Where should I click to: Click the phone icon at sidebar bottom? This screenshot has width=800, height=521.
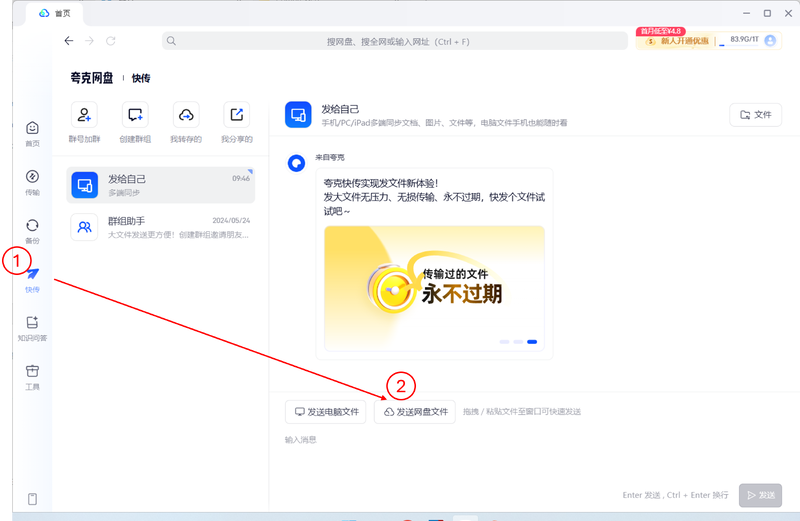point(32,499)
